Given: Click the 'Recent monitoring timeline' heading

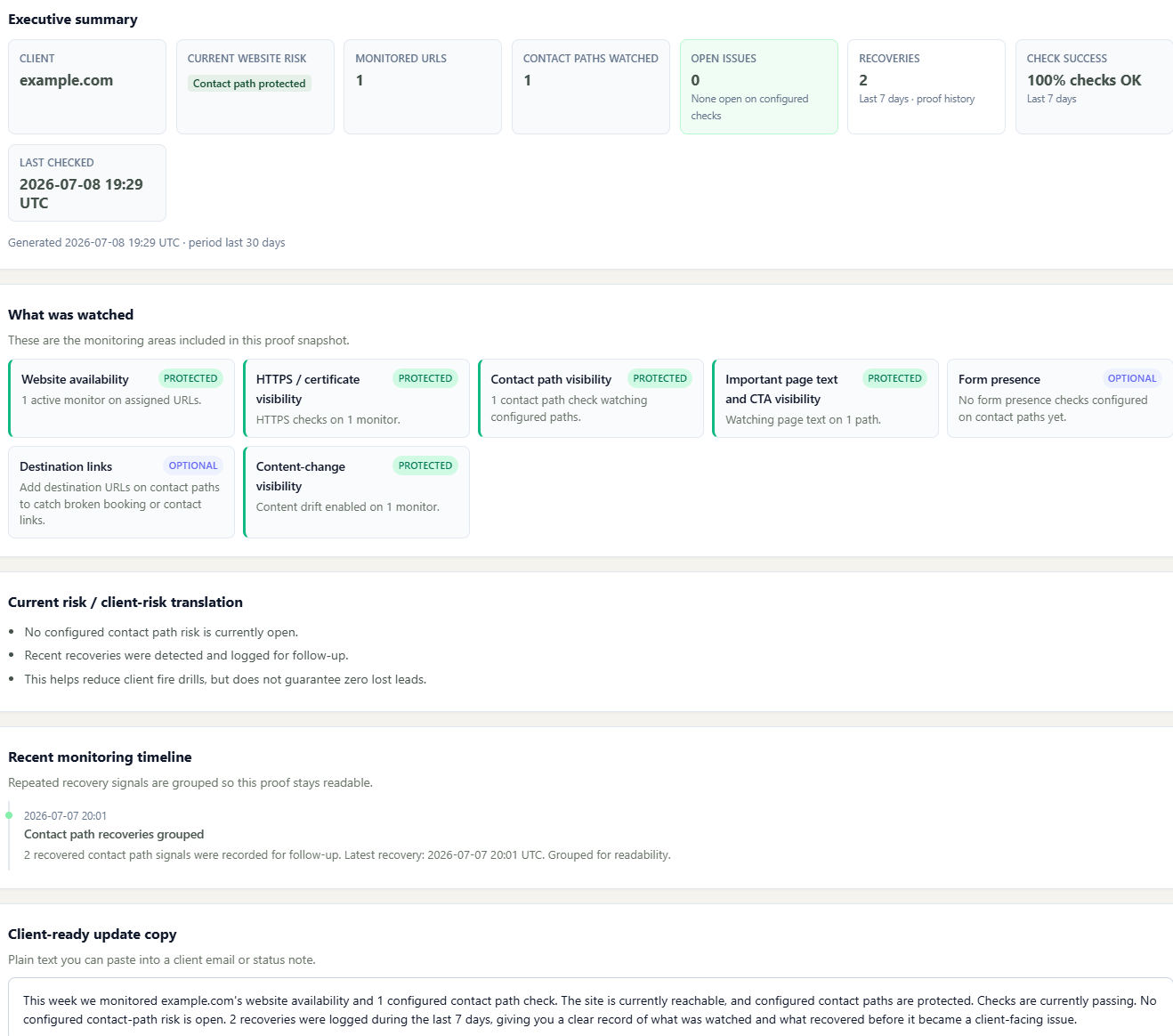Looking at the screenshot, I should pos(100,757).
